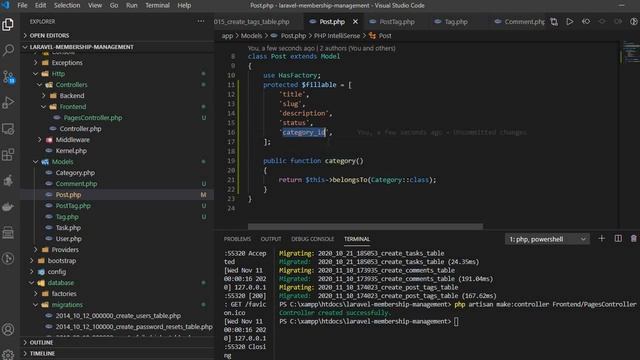Switch to Problems panel tab
Viewport: 640px width, 360px height.
click(237, 239)
